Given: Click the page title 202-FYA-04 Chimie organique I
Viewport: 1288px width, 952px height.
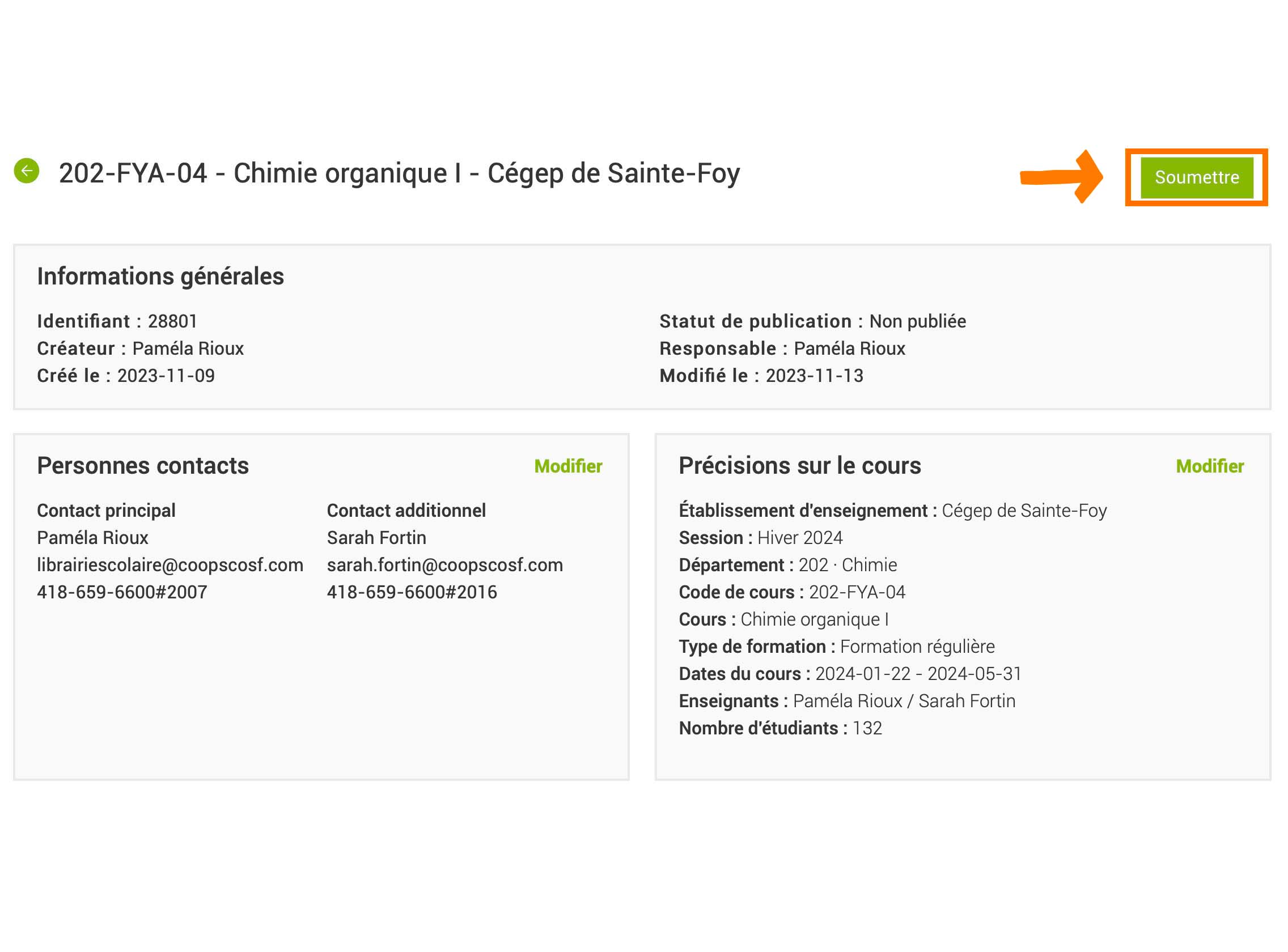Looking at the screenshot, I should [399, 173].
